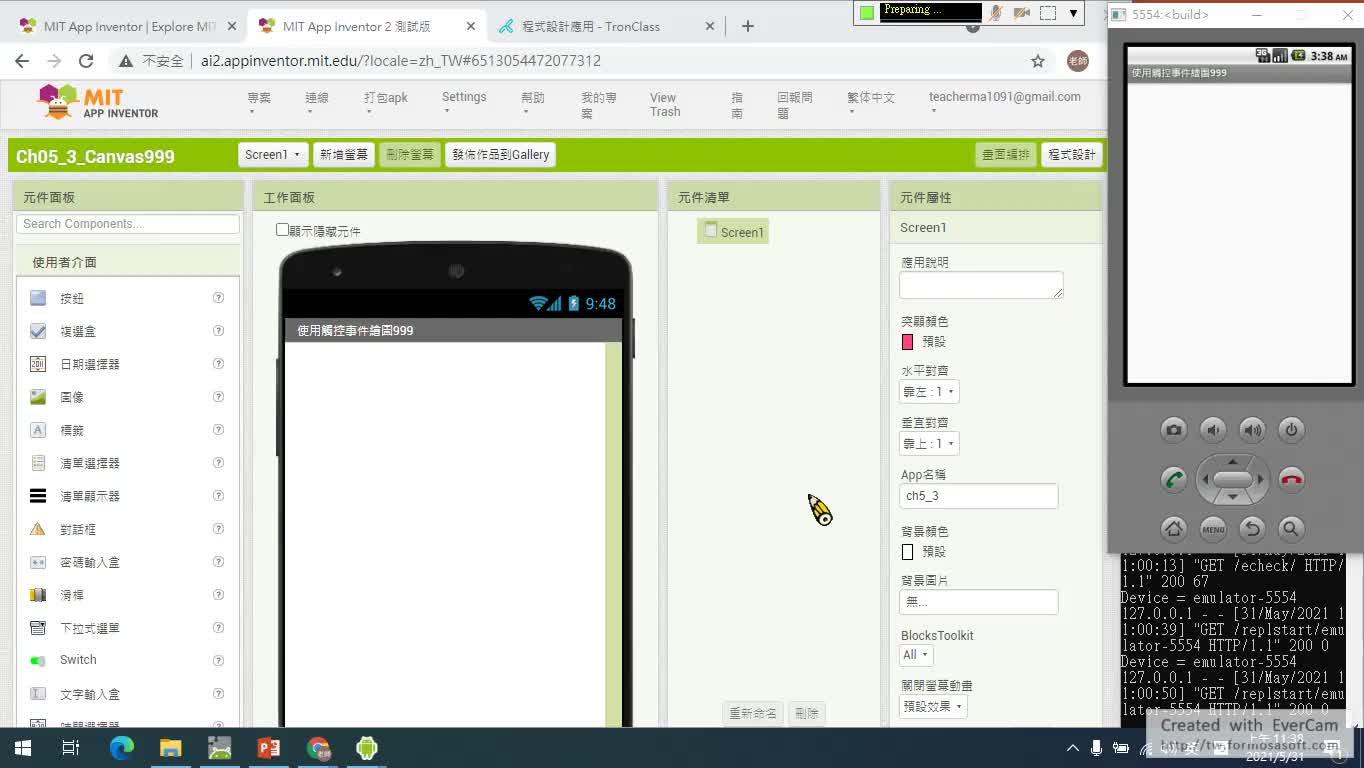
Task: Click the Button component icon in palette
Action: point(38,298)
